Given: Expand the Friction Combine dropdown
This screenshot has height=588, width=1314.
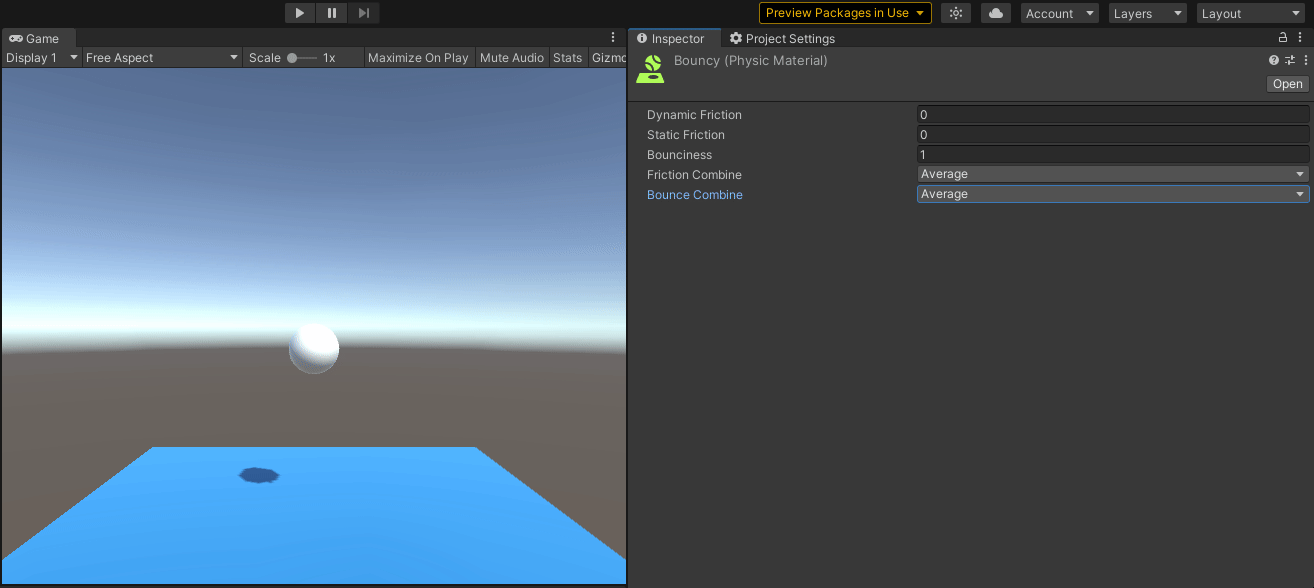Looking at the screenshot, I should [1112, 175].
